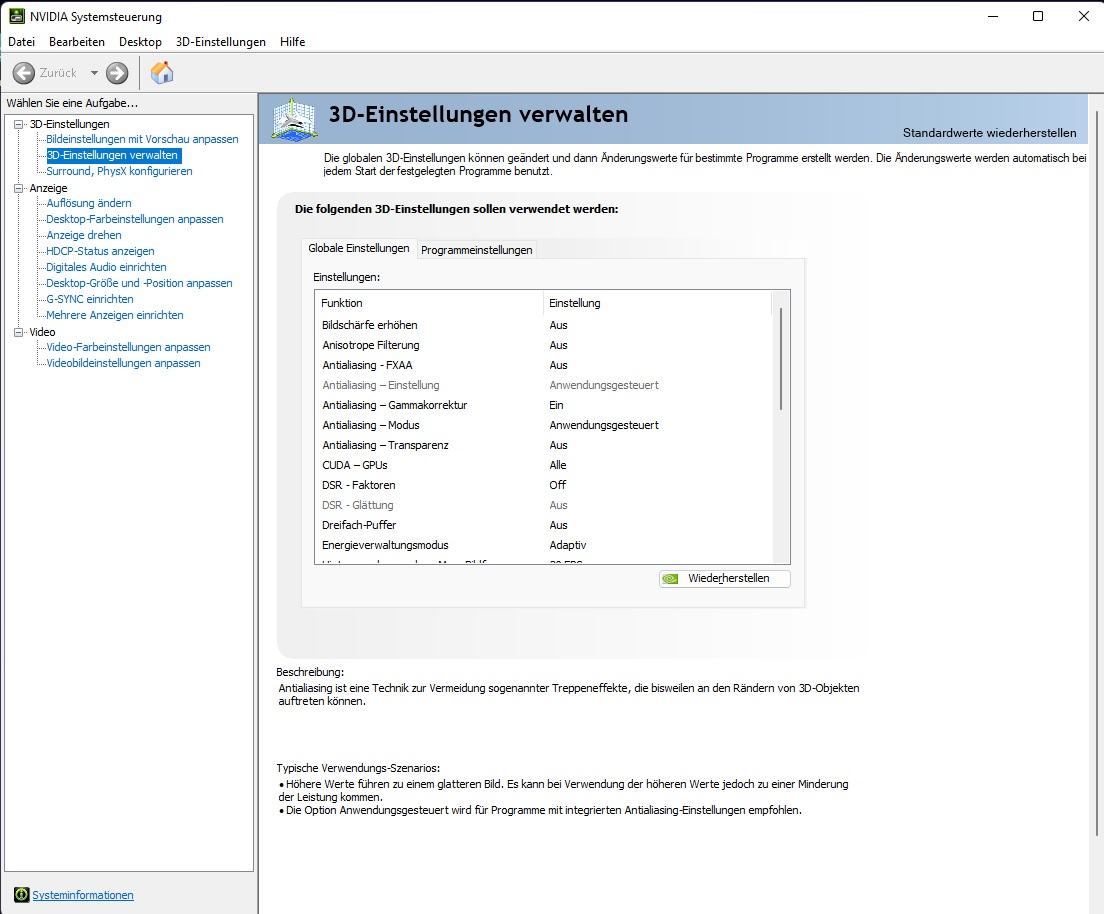The height and width of the screenshot is (914, 1104).
Task: Open the Systeminformationen link
Action: (83, 895)
